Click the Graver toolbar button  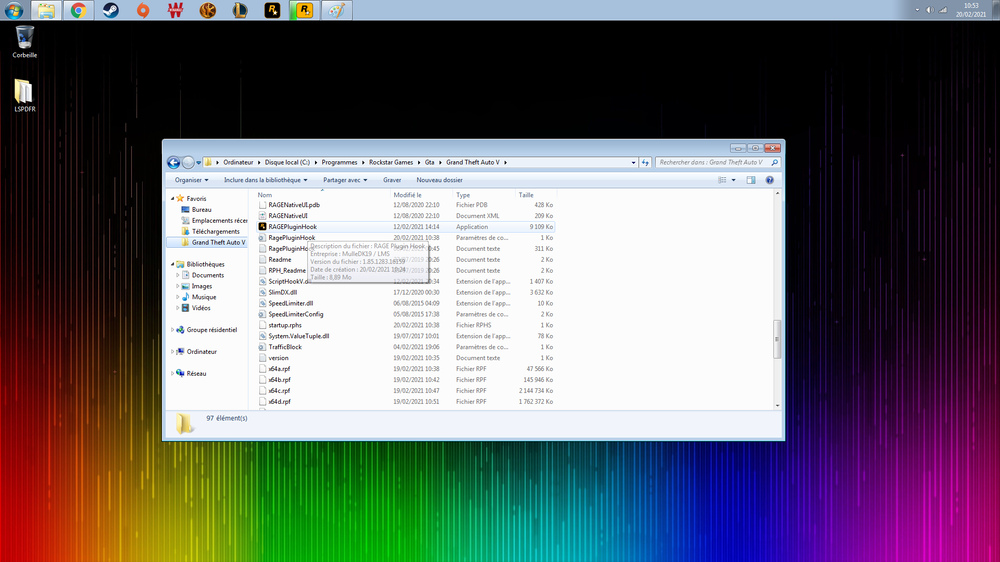tap(392, 180)
